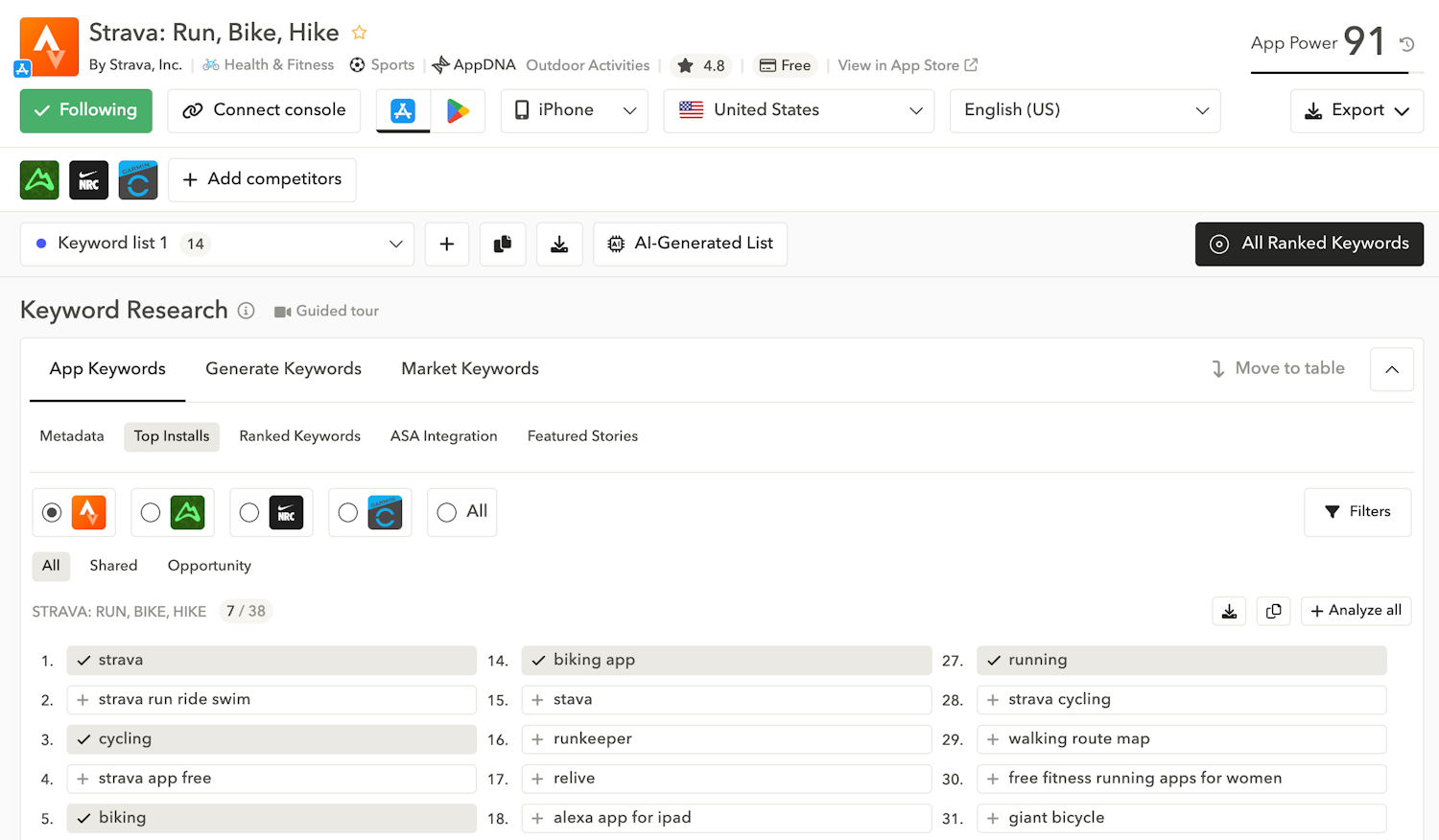Open the Filters button
1439x840 pixels.
[x=1357, y=513]
